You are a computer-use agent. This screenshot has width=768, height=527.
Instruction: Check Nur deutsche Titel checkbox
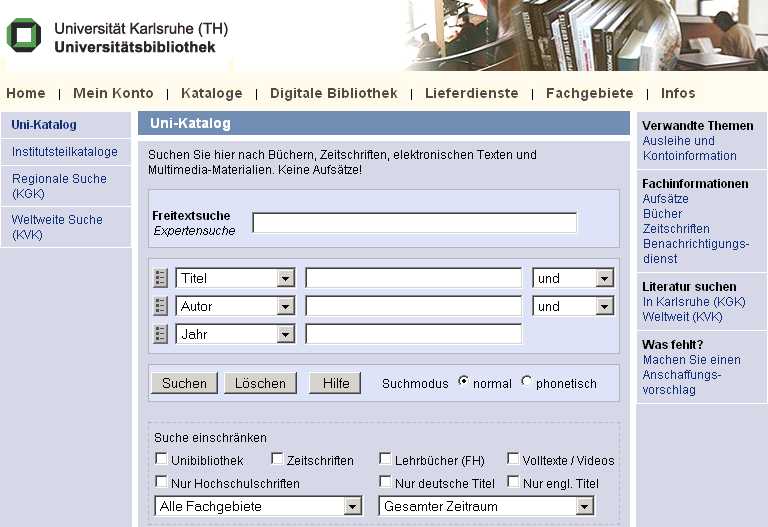pos(385,481)
